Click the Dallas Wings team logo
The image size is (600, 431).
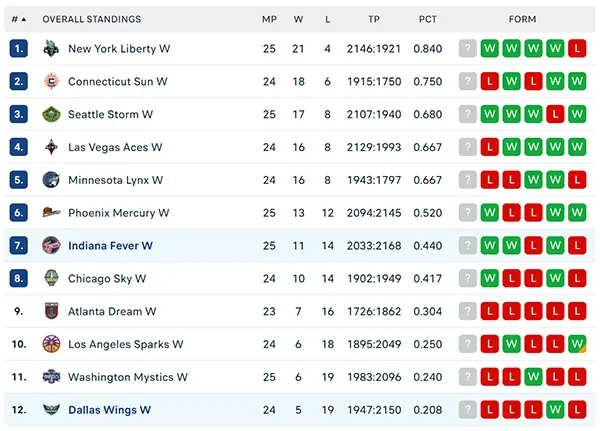(51, 410)
